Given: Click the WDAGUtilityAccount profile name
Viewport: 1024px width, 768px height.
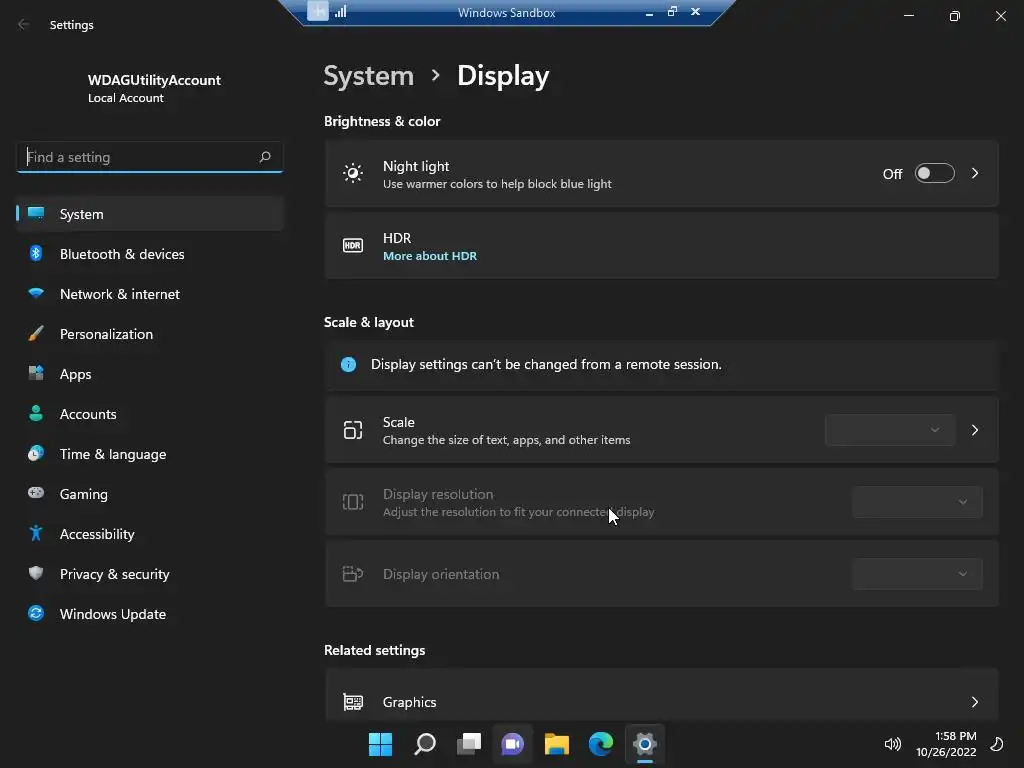Looking at the screenshot, I should coord(154,80).
